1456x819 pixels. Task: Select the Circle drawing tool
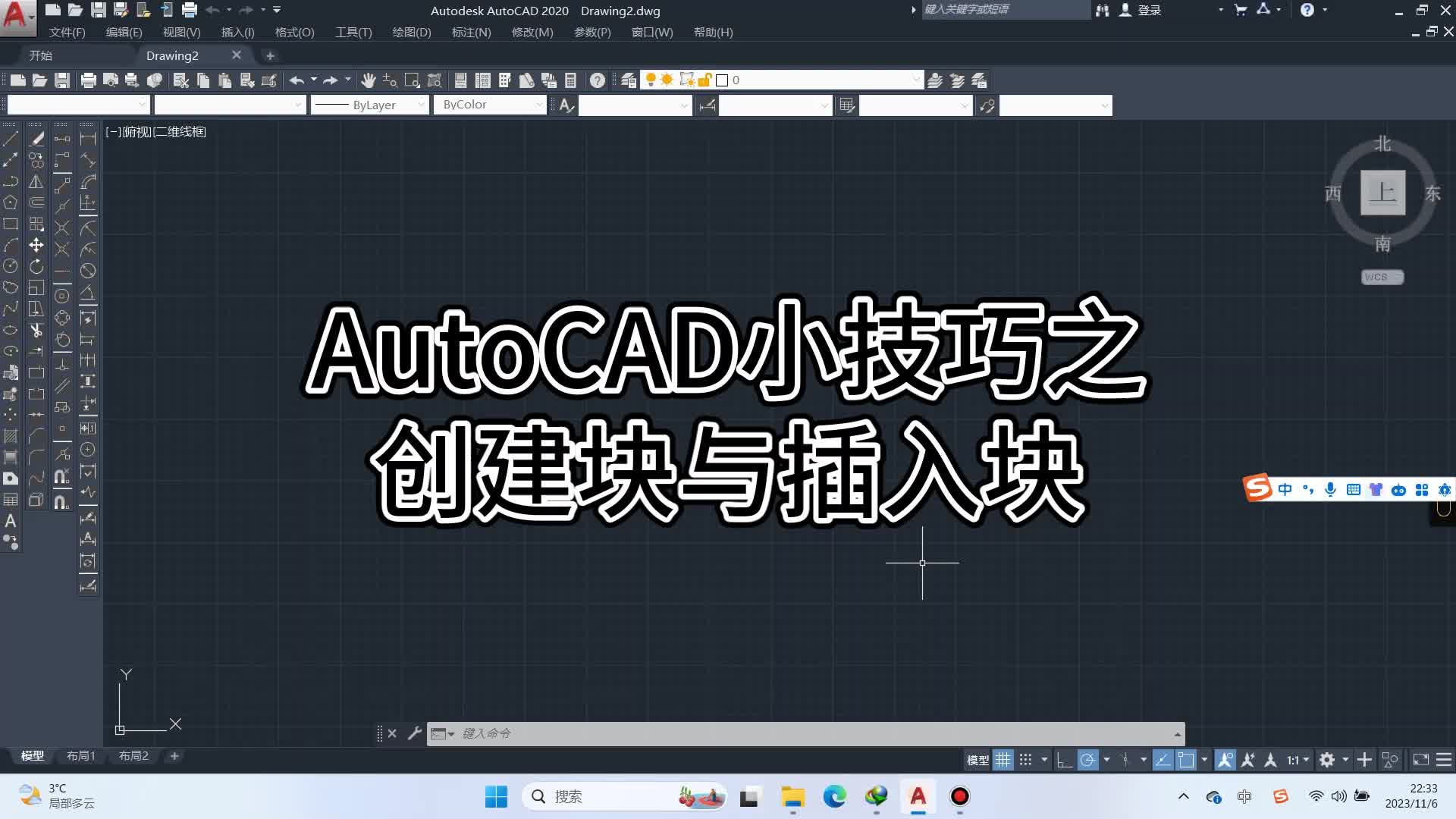[x=11, y=266]
